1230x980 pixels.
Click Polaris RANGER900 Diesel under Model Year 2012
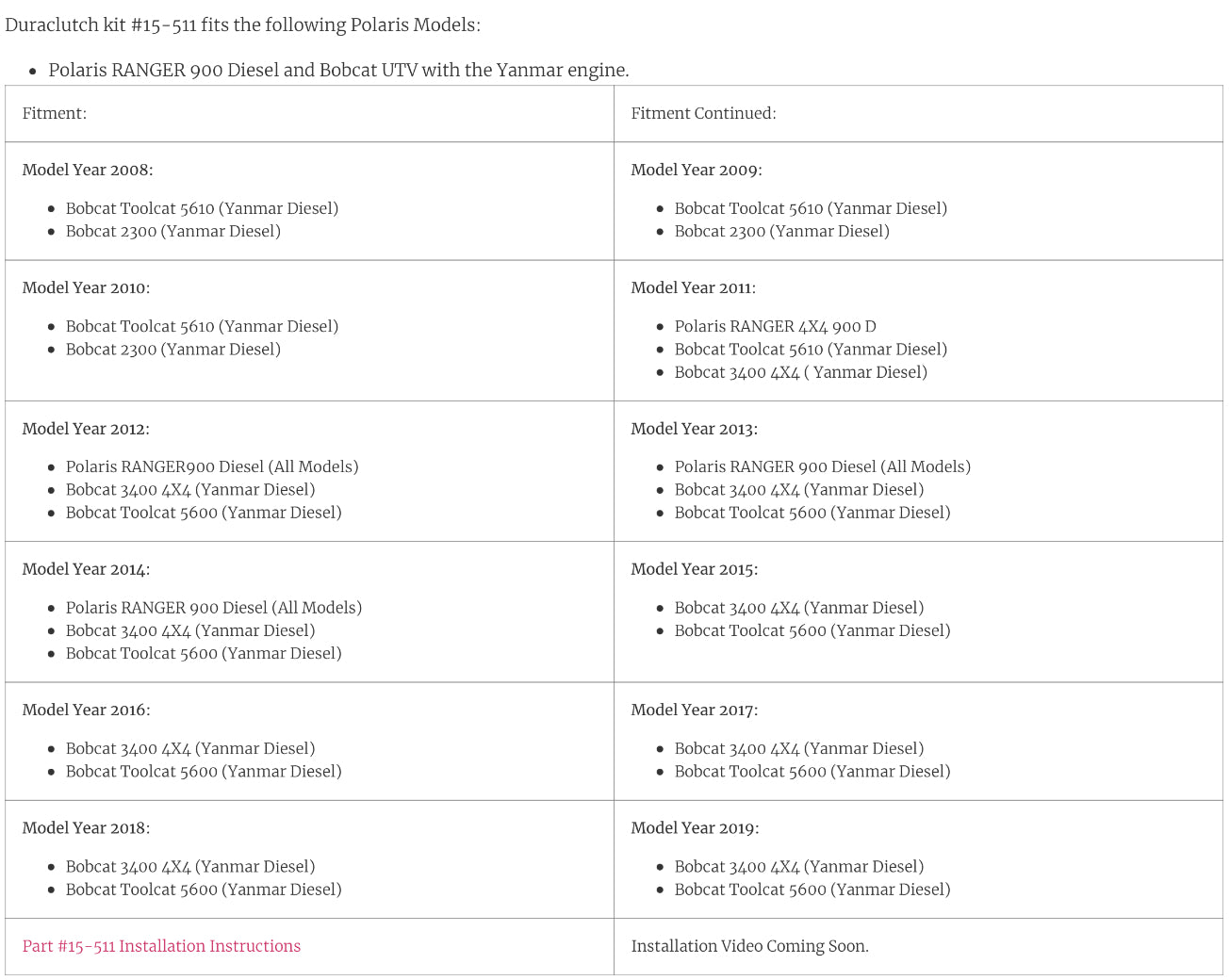[212, 466]
